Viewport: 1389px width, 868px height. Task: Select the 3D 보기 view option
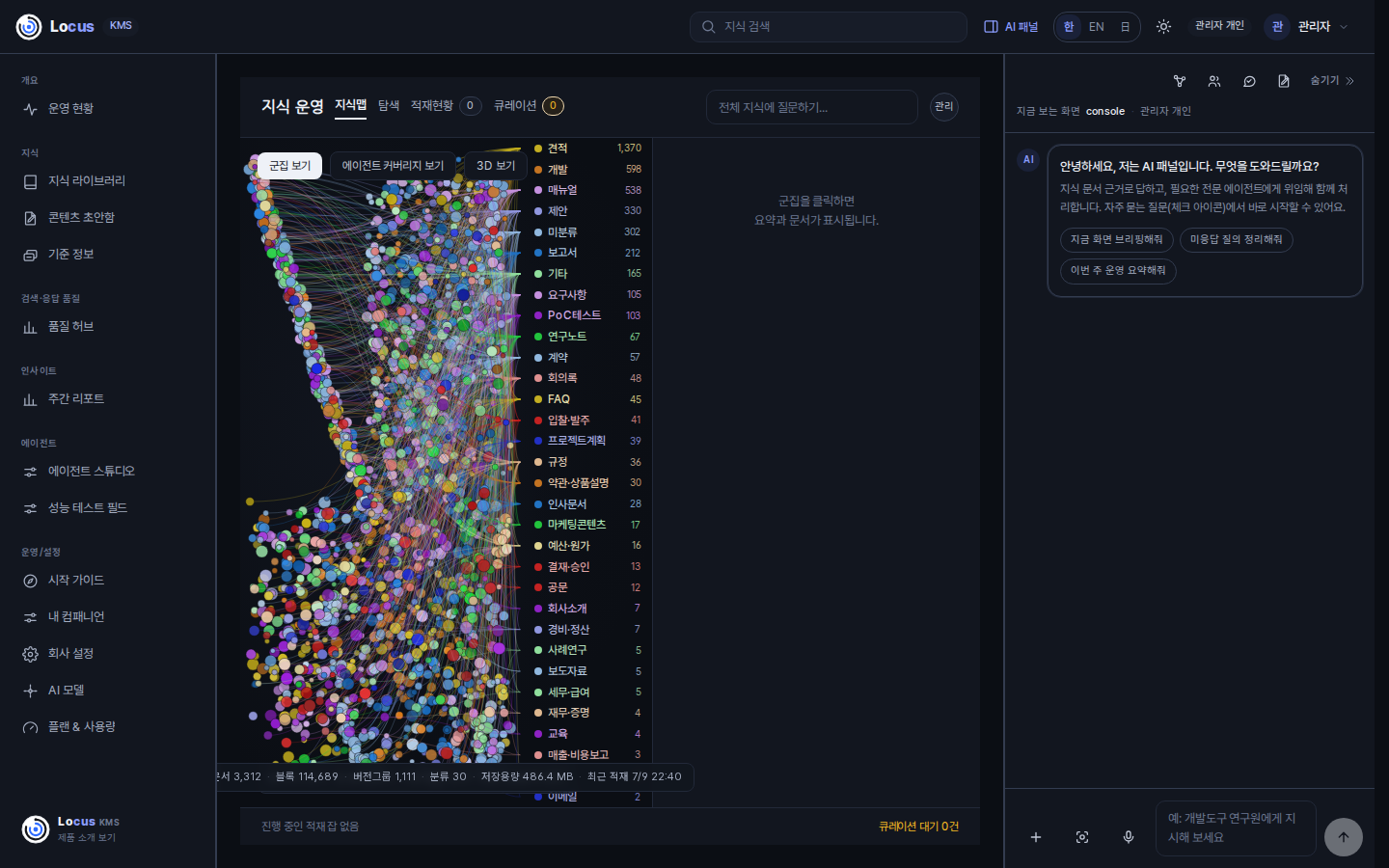496,166
